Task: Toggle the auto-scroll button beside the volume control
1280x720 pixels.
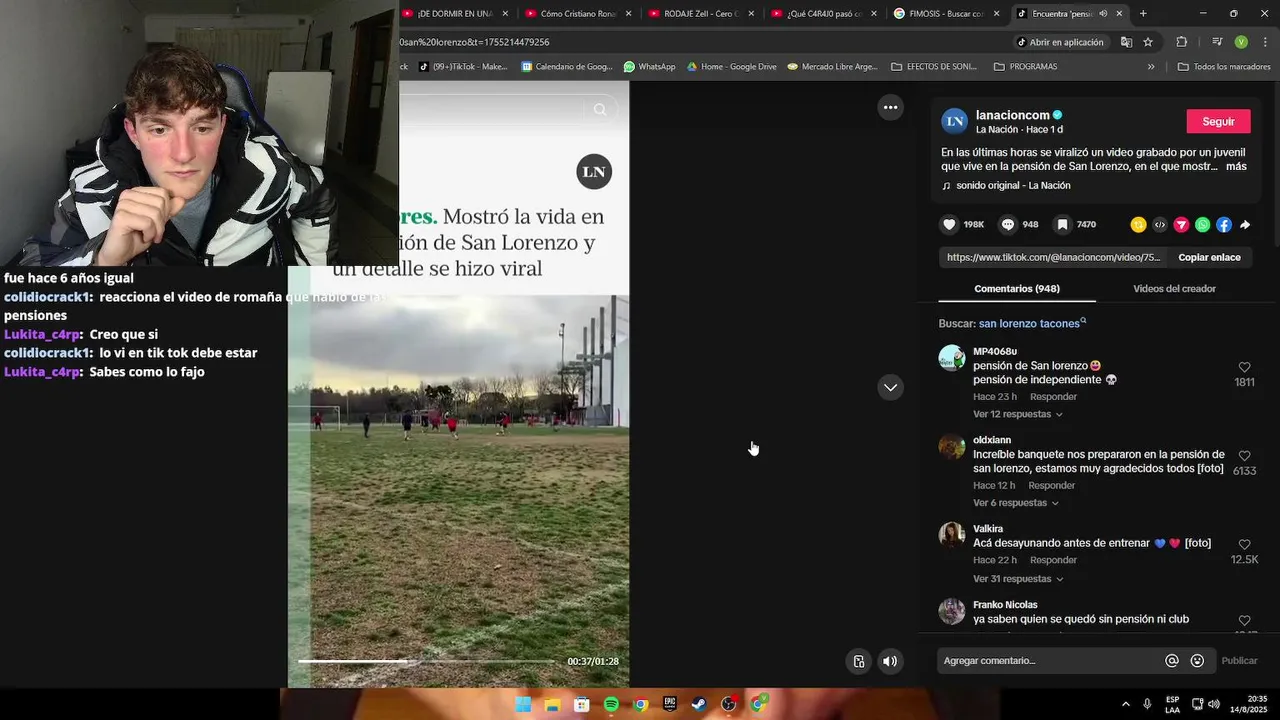Action: click(x=858, y=661)
